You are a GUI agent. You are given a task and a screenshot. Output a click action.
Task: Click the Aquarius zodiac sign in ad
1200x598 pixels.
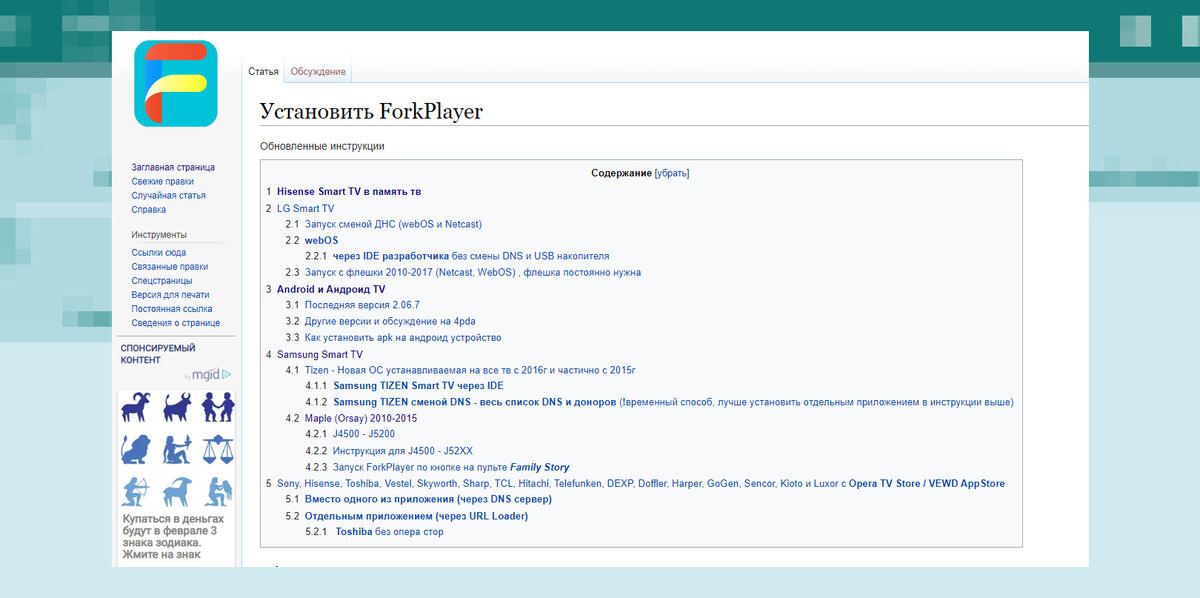coord(217,491)
